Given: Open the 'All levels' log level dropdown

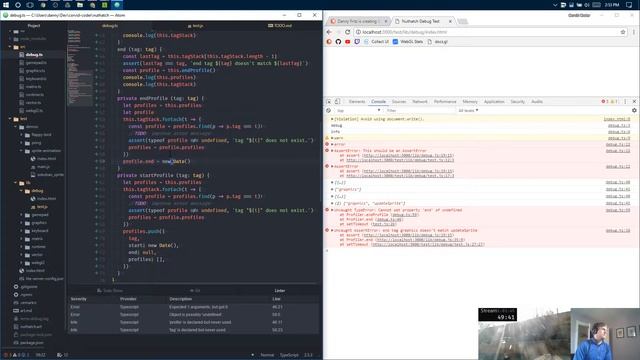Looking at the screenshot, I should (x=468, y=110).
